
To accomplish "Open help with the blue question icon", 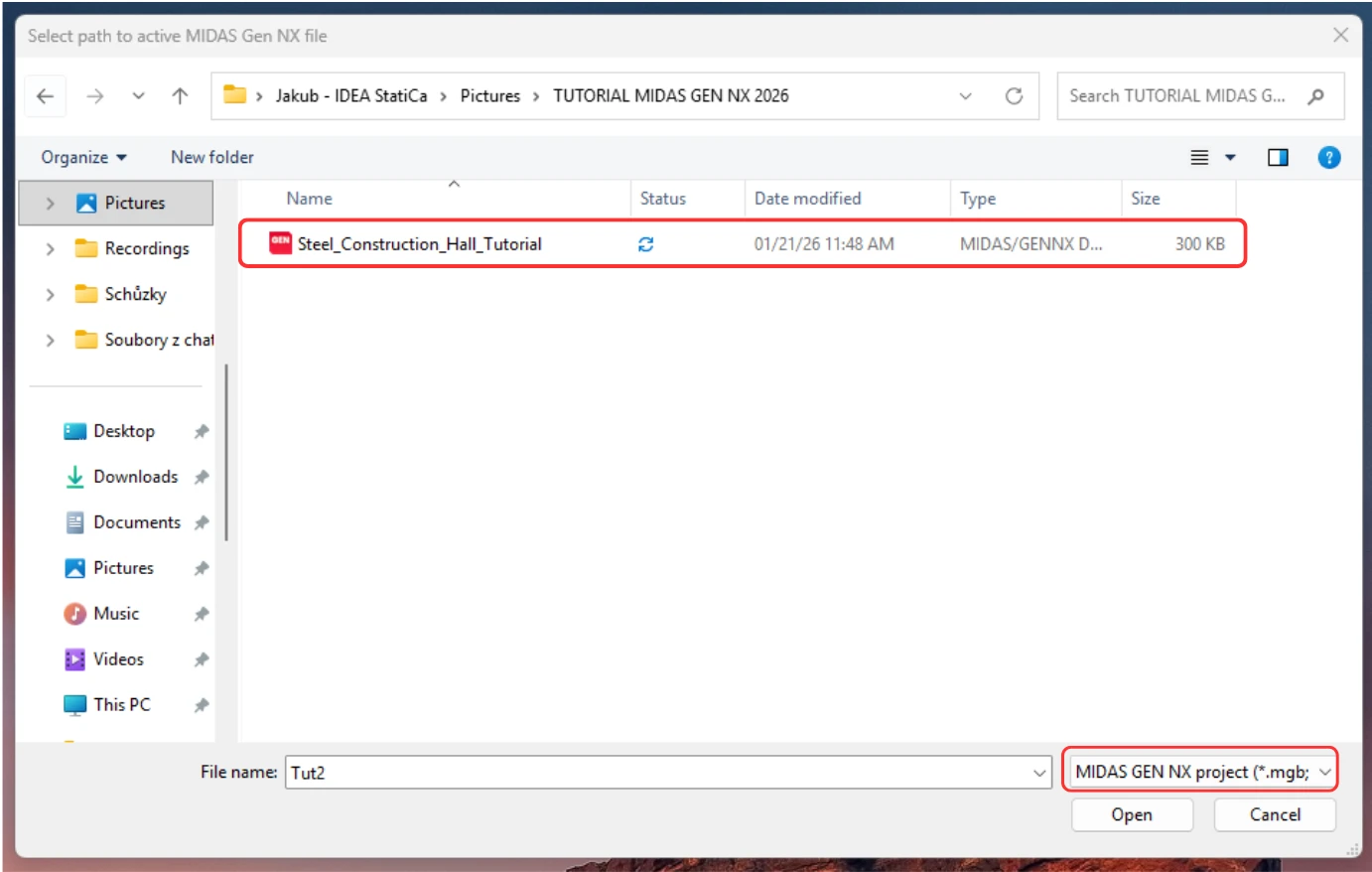I will (1329, 157).
